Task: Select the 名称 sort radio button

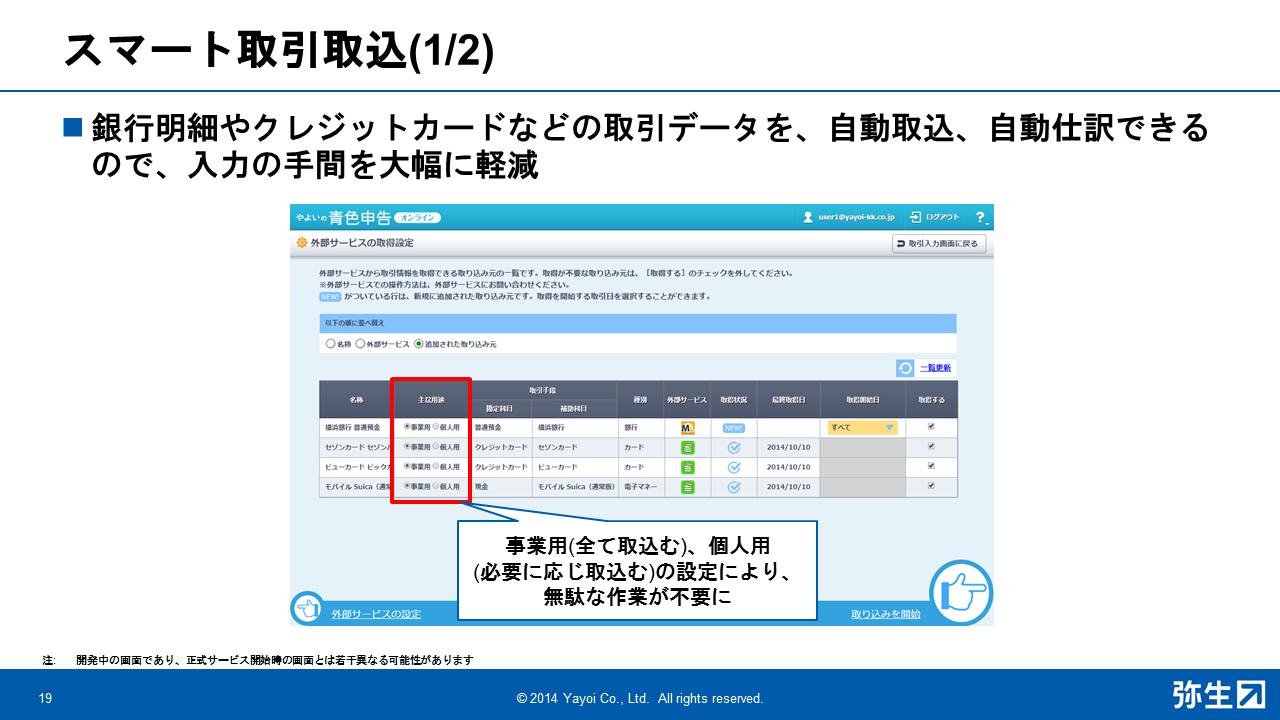Action: (331, 344)
